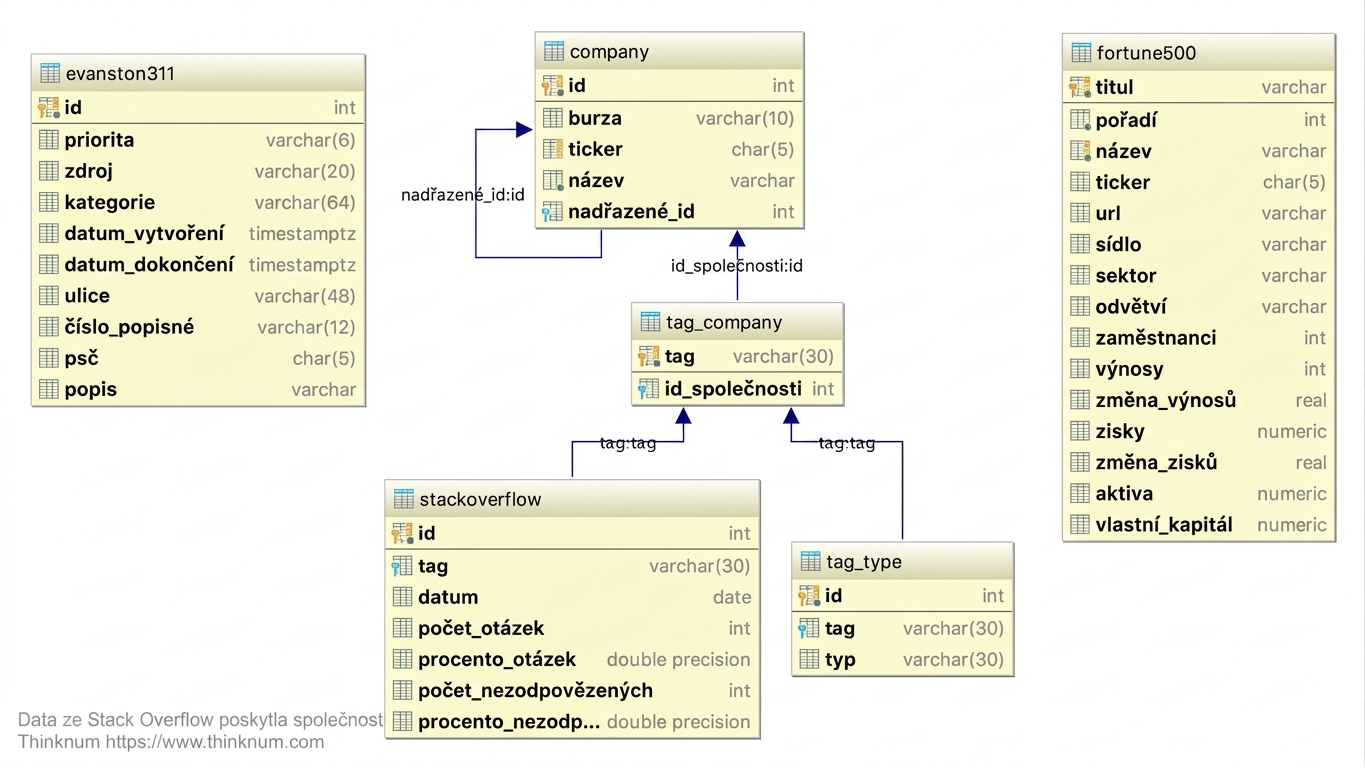Click the změna_výnosů column row
1365x768 pixels.
point(1198,400)
